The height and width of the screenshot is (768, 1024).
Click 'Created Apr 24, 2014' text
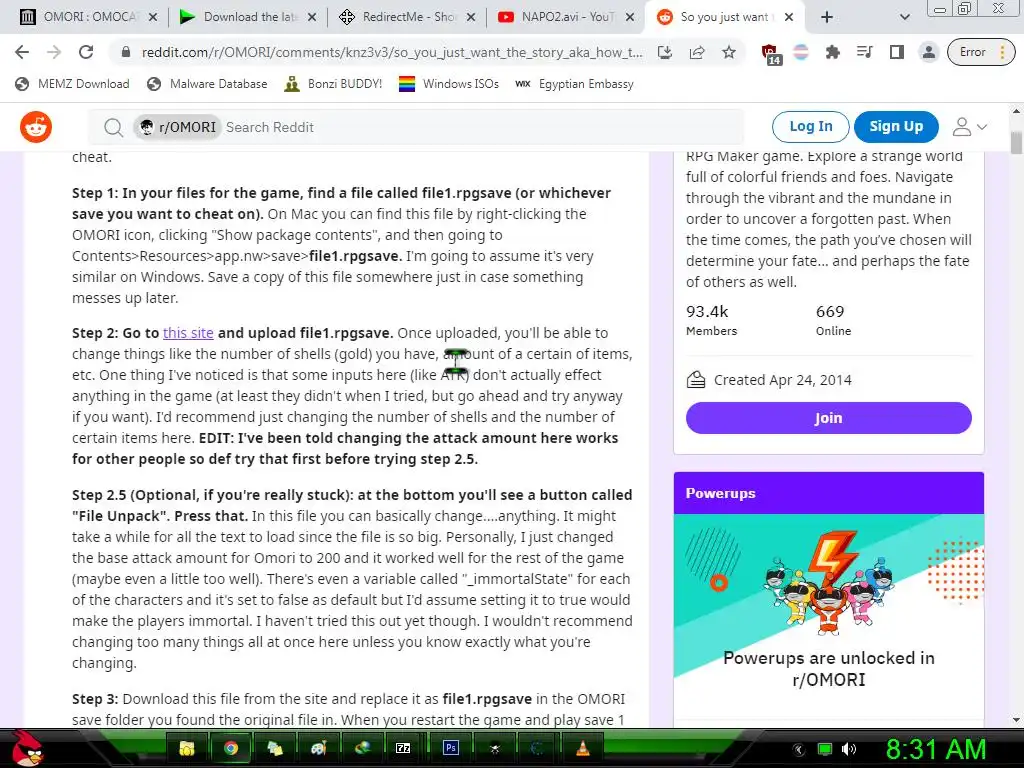[782, 380]
